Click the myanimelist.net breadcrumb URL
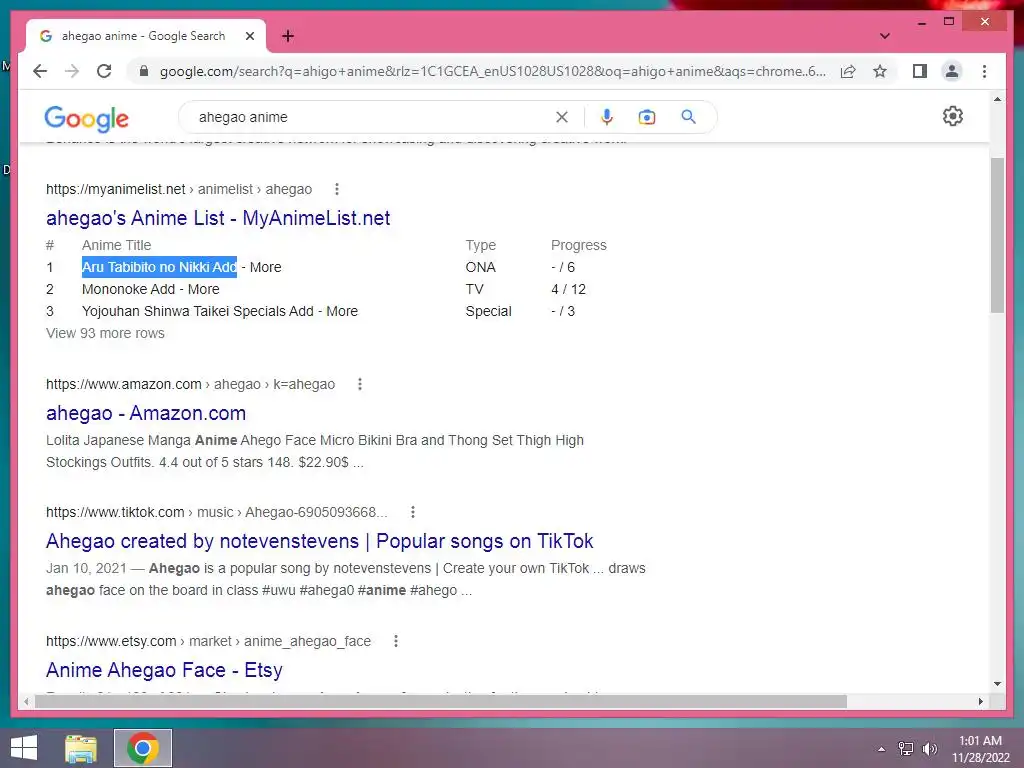The height and width of the screenshot is (768, 1024). click(x=179, y=189)
